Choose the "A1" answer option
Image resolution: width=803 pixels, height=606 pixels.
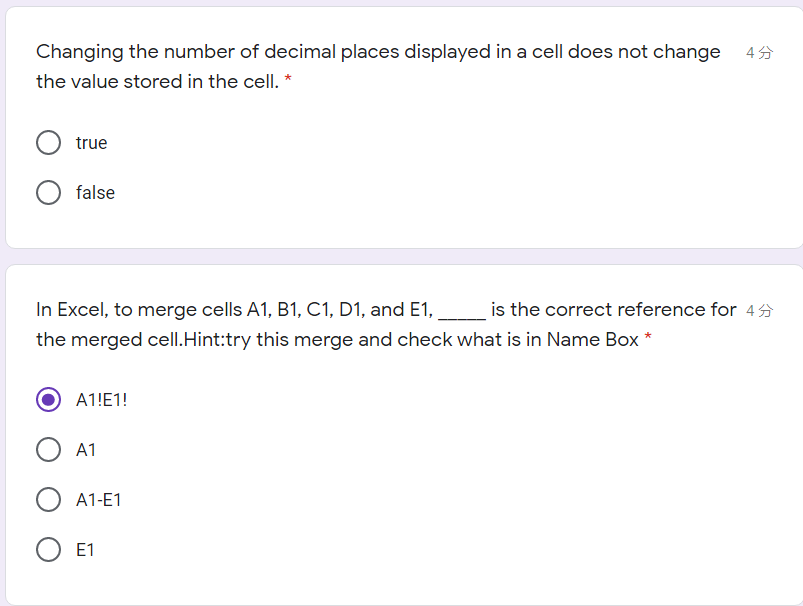[48, 449]
